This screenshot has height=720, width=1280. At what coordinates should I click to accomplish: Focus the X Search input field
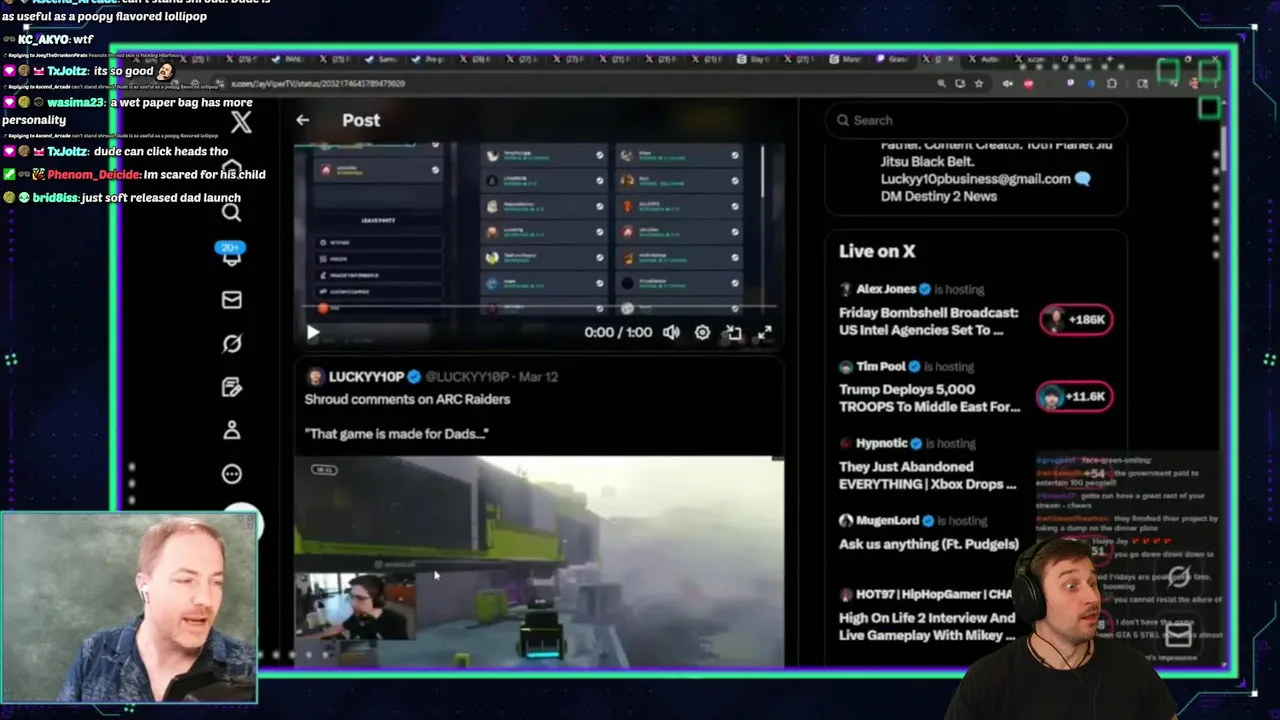pos(976,120)
